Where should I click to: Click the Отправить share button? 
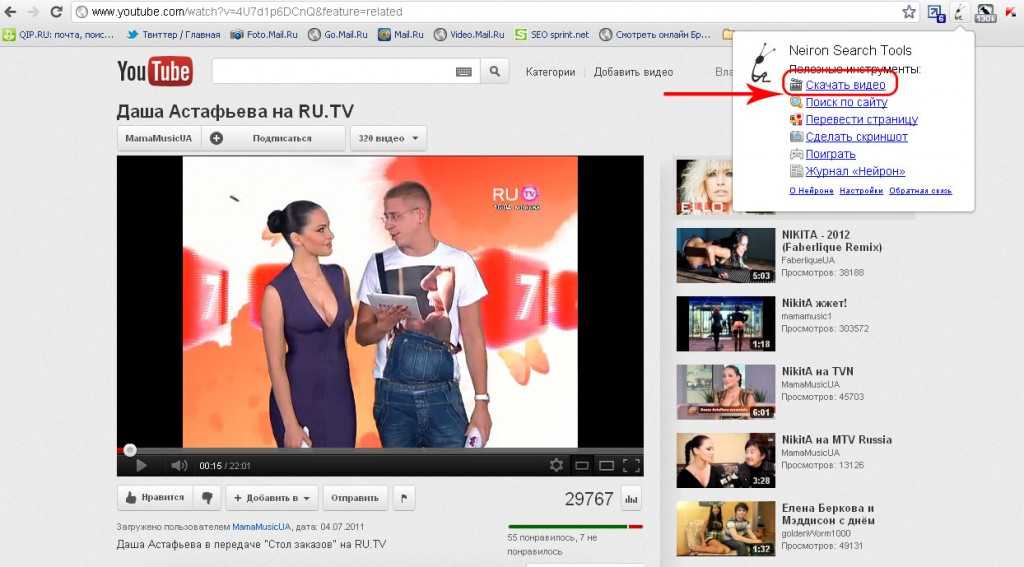pos(355,498)
